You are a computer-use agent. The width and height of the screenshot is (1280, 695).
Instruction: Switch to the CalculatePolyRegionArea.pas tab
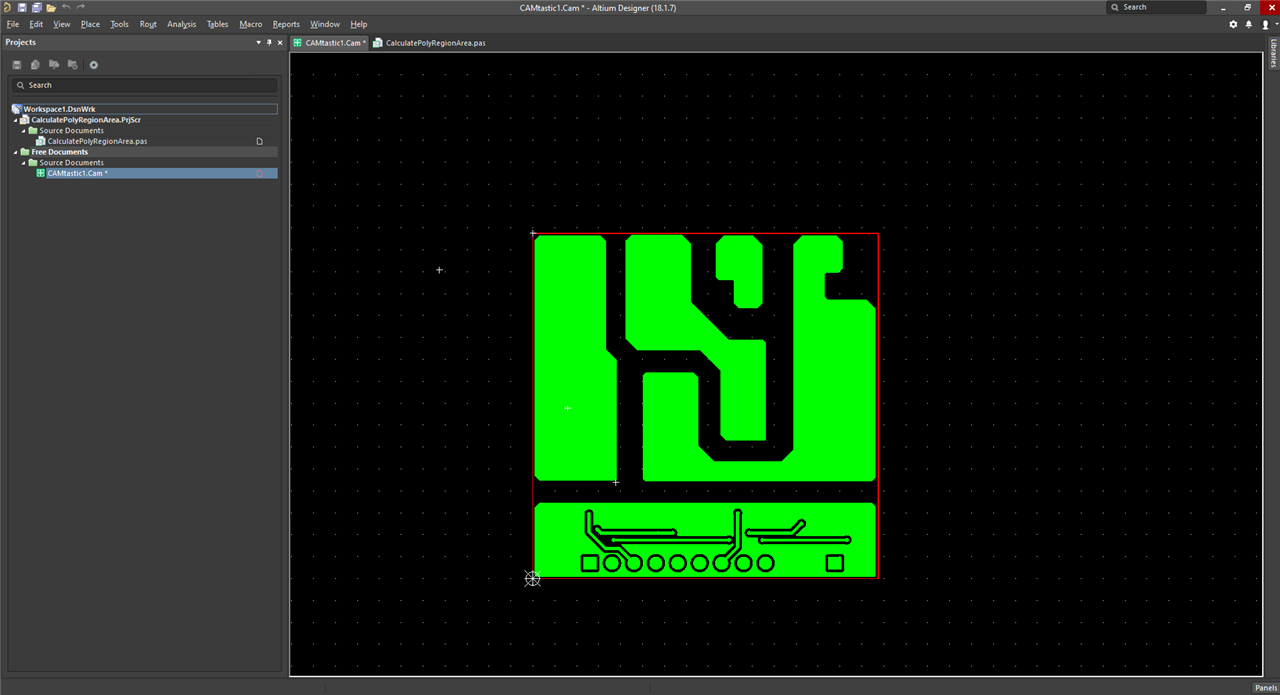pos(429,43)
